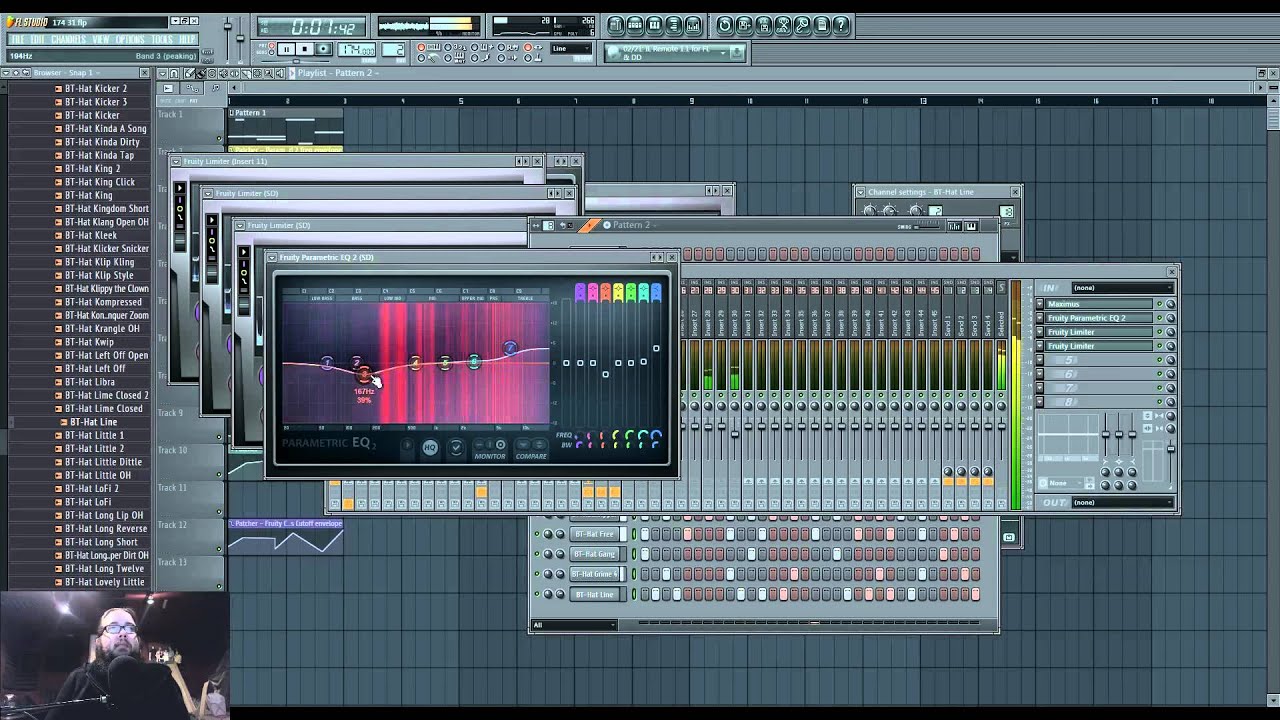Toggle BT-Hat Line channel select LED
1280x720 pixels.
click(x=633, y=594)
